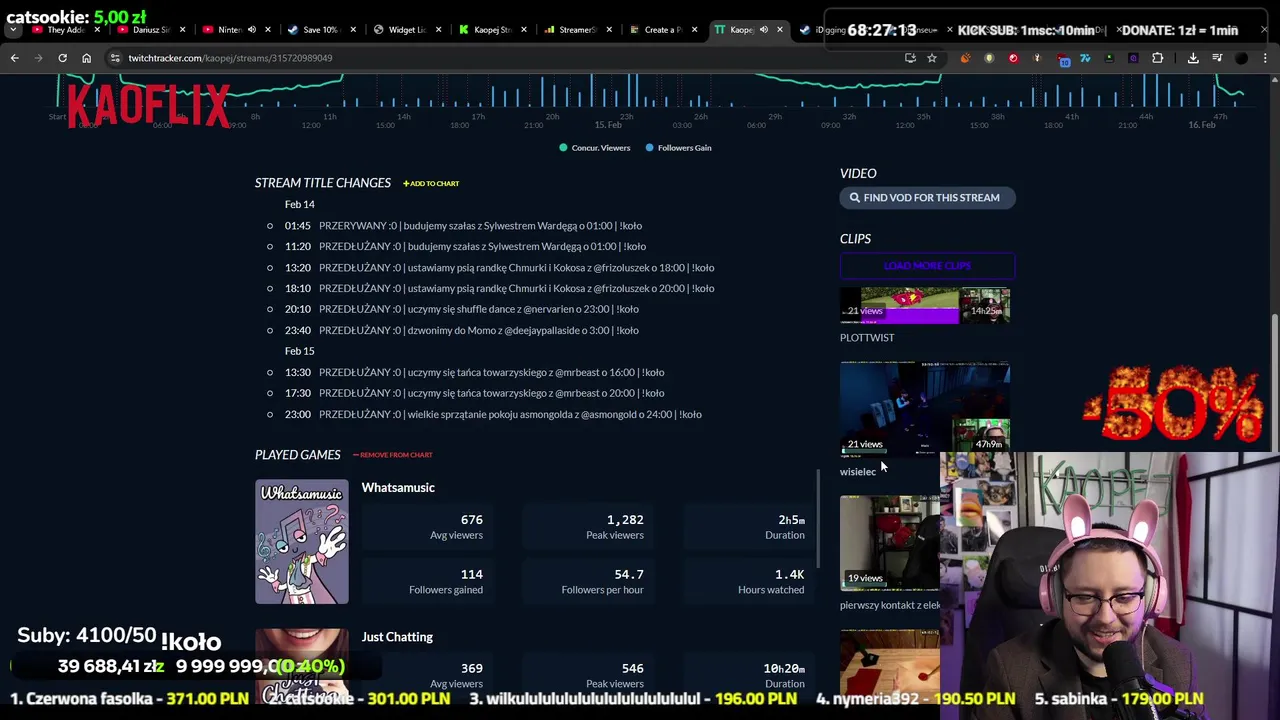The height and width of the screenshot is (720, 1280).
Task: Open the 'pierwszy kontakt z elek' clip thumbnail
Action: (x=890, y=543)
